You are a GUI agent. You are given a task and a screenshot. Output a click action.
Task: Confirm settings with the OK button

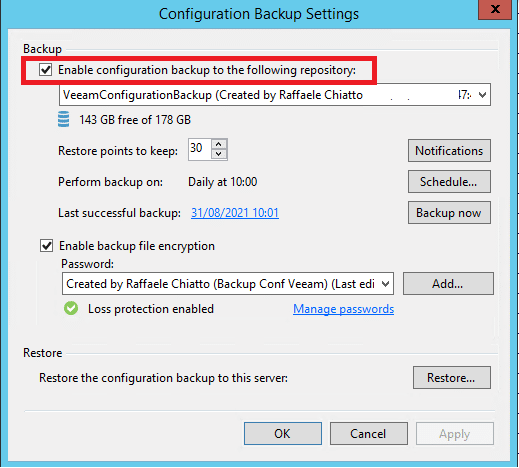pyautogui.click(x=283, y=434)
